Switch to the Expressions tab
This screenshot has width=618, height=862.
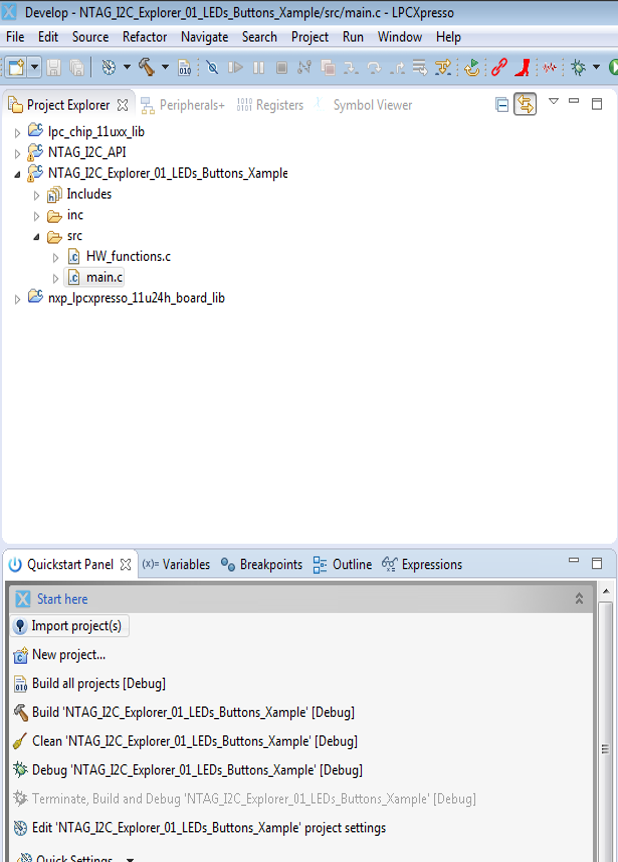[422, 565]
